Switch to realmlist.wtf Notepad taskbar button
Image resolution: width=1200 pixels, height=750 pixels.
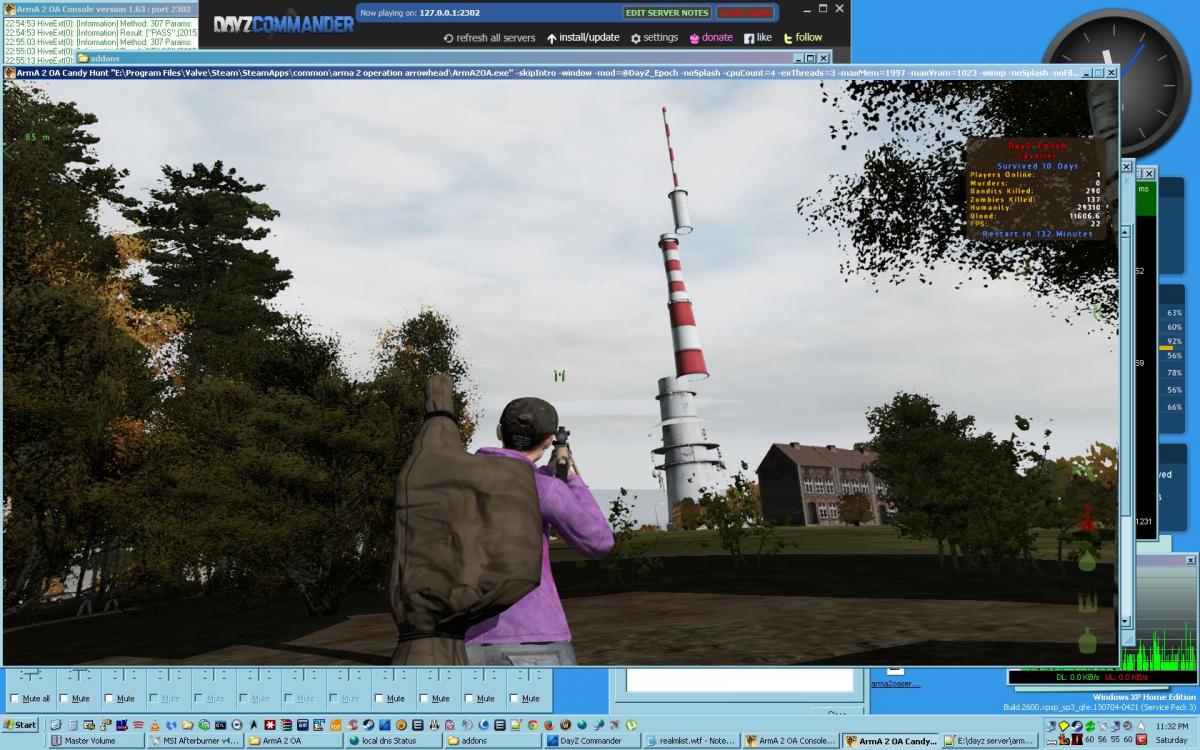(690, 741)
